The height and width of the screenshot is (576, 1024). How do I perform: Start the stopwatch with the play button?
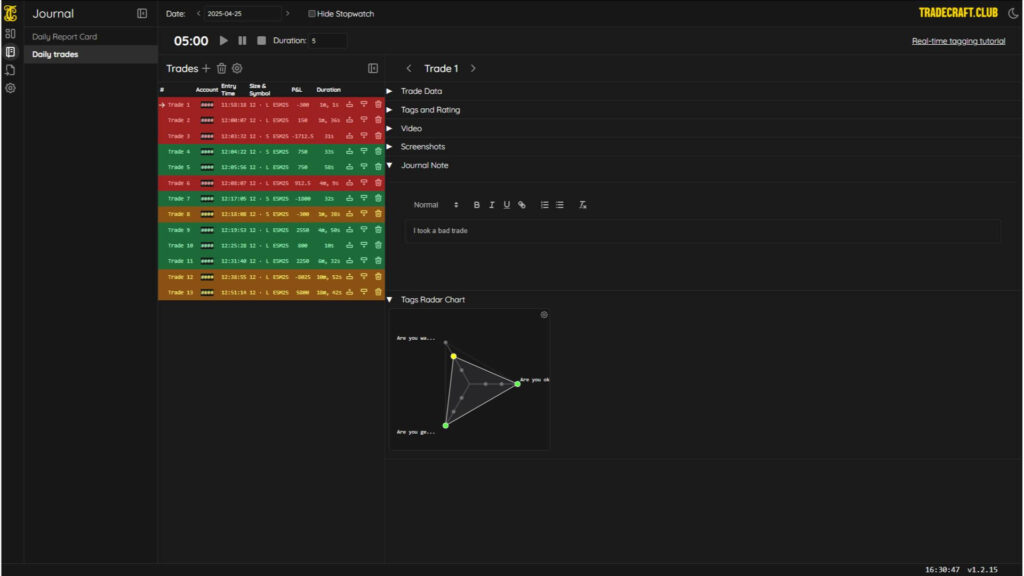tap(224, 40)
